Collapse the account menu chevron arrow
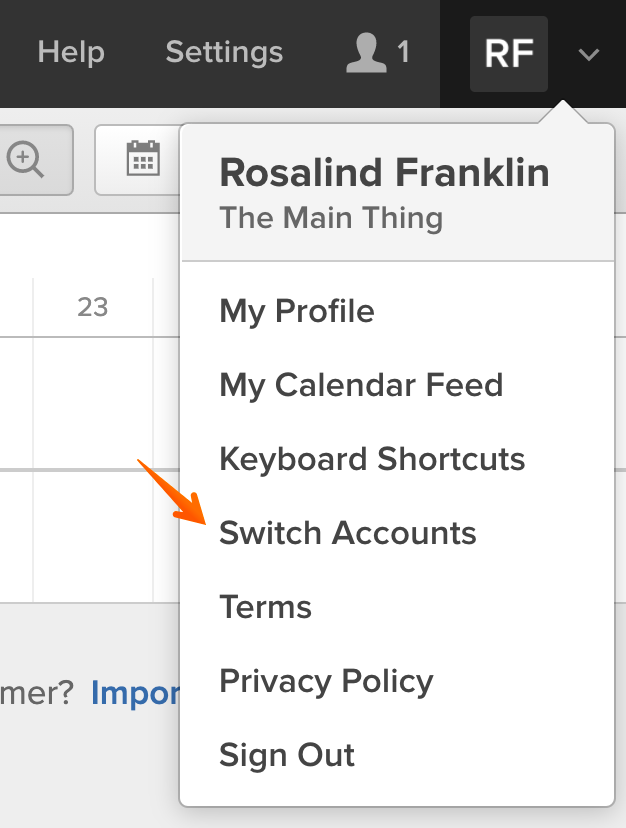 pyautogui.click(x=588, y=54)
